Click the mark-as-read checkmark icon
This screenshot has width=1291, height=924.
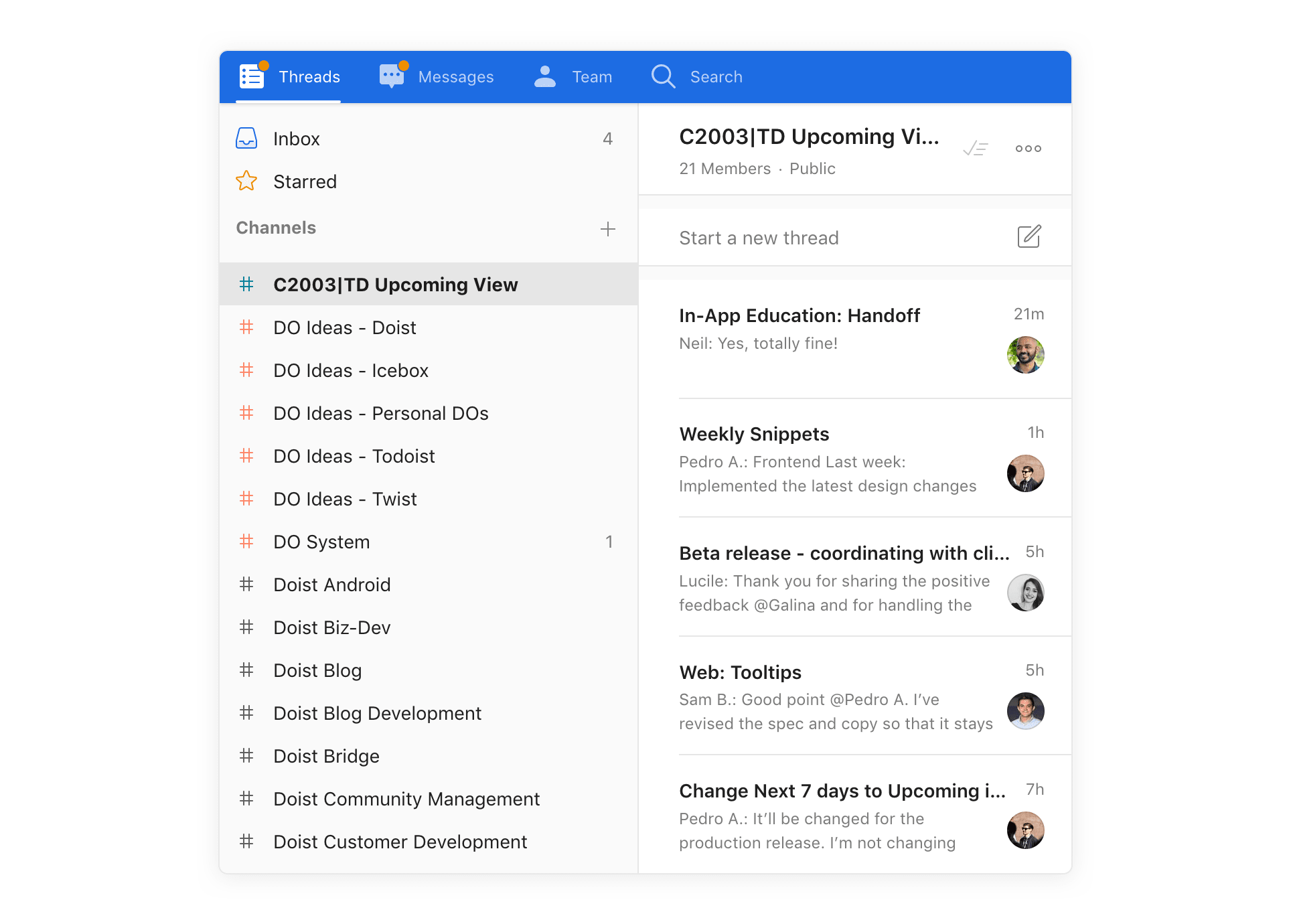click(976, 149)
